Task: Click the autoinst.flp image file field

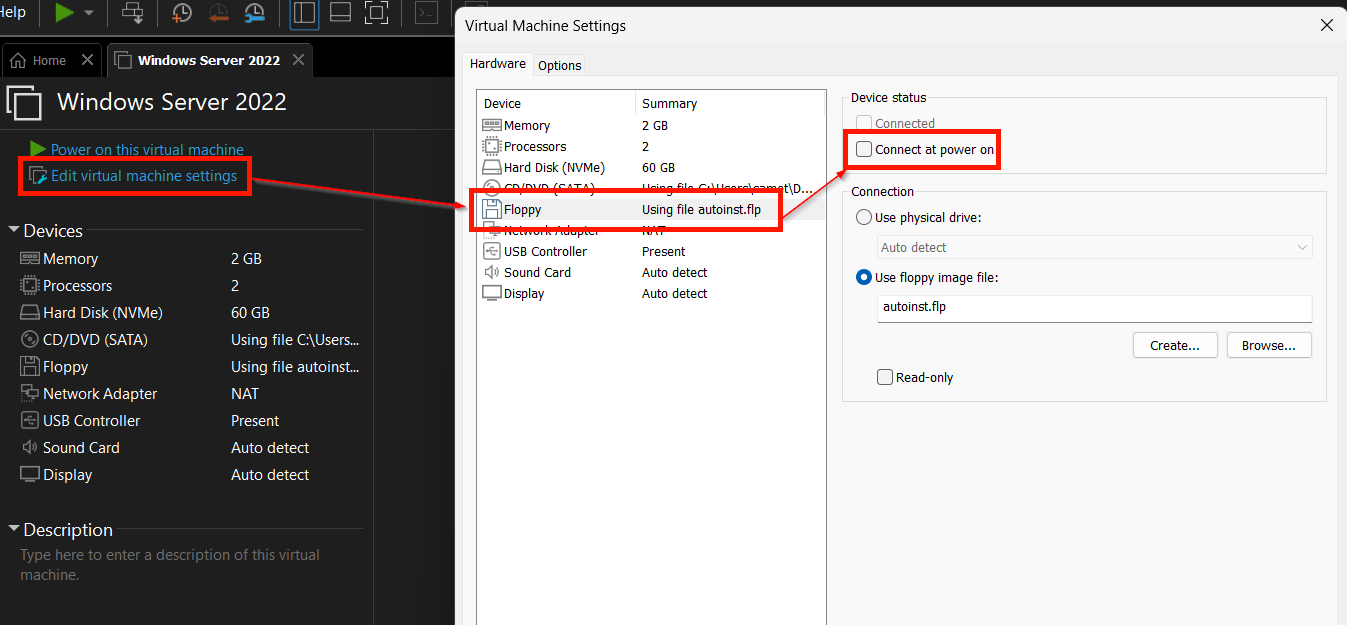Action: point(1094,308)
